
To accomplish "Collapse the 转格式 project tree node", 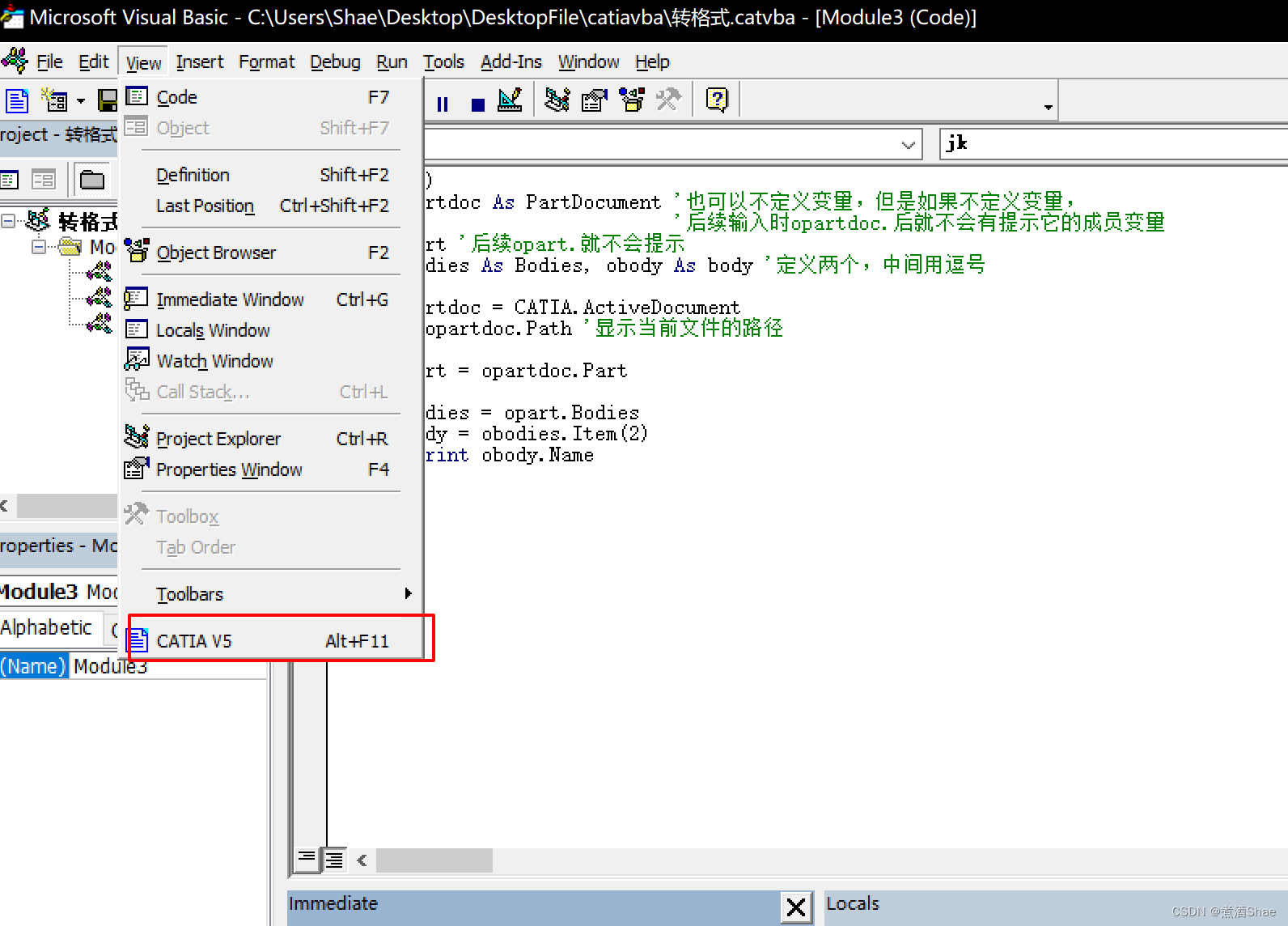I will point(9,221).
